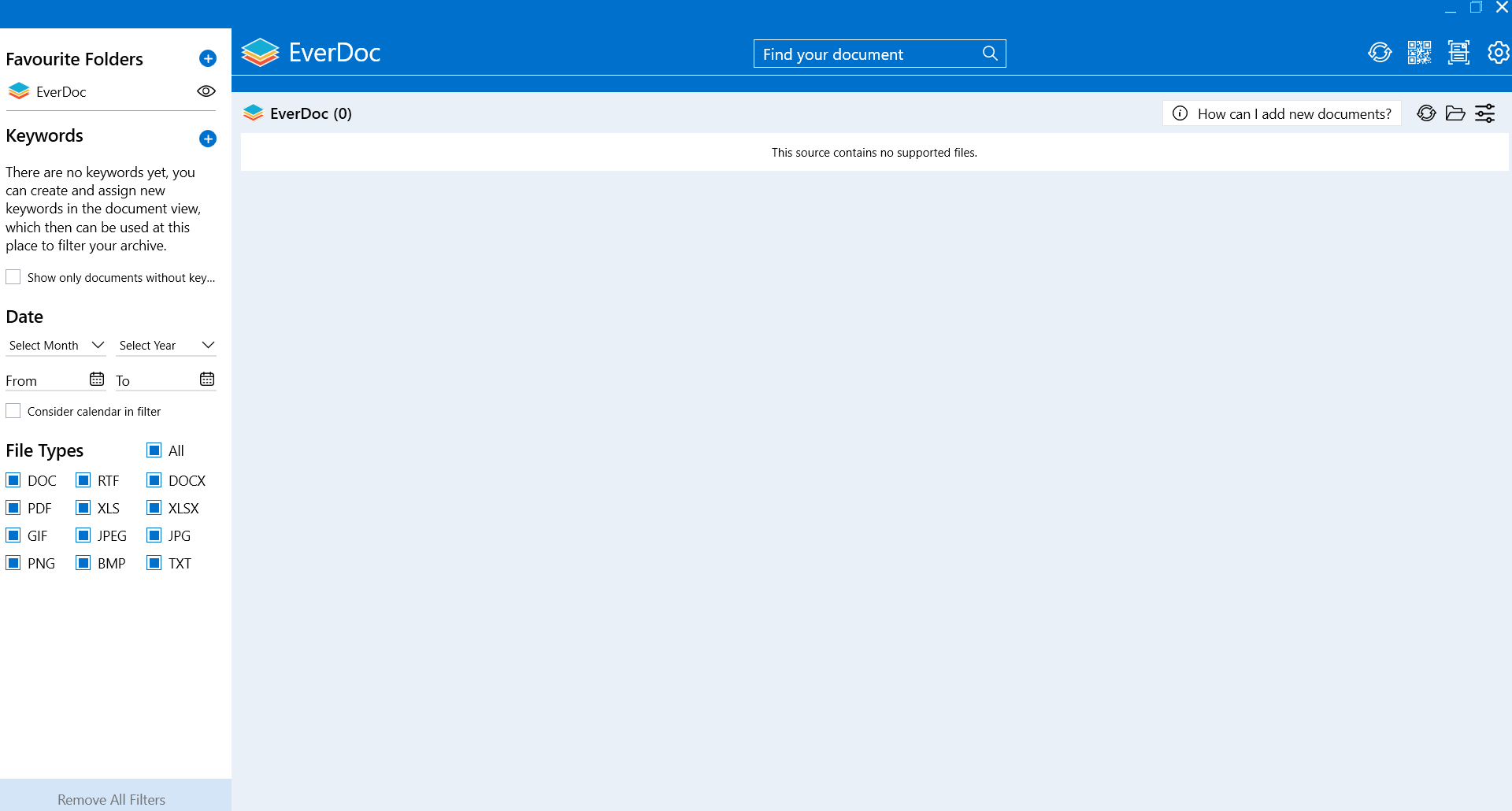
Task: Open the QR code tool
Action: [x=1419, y=53]
